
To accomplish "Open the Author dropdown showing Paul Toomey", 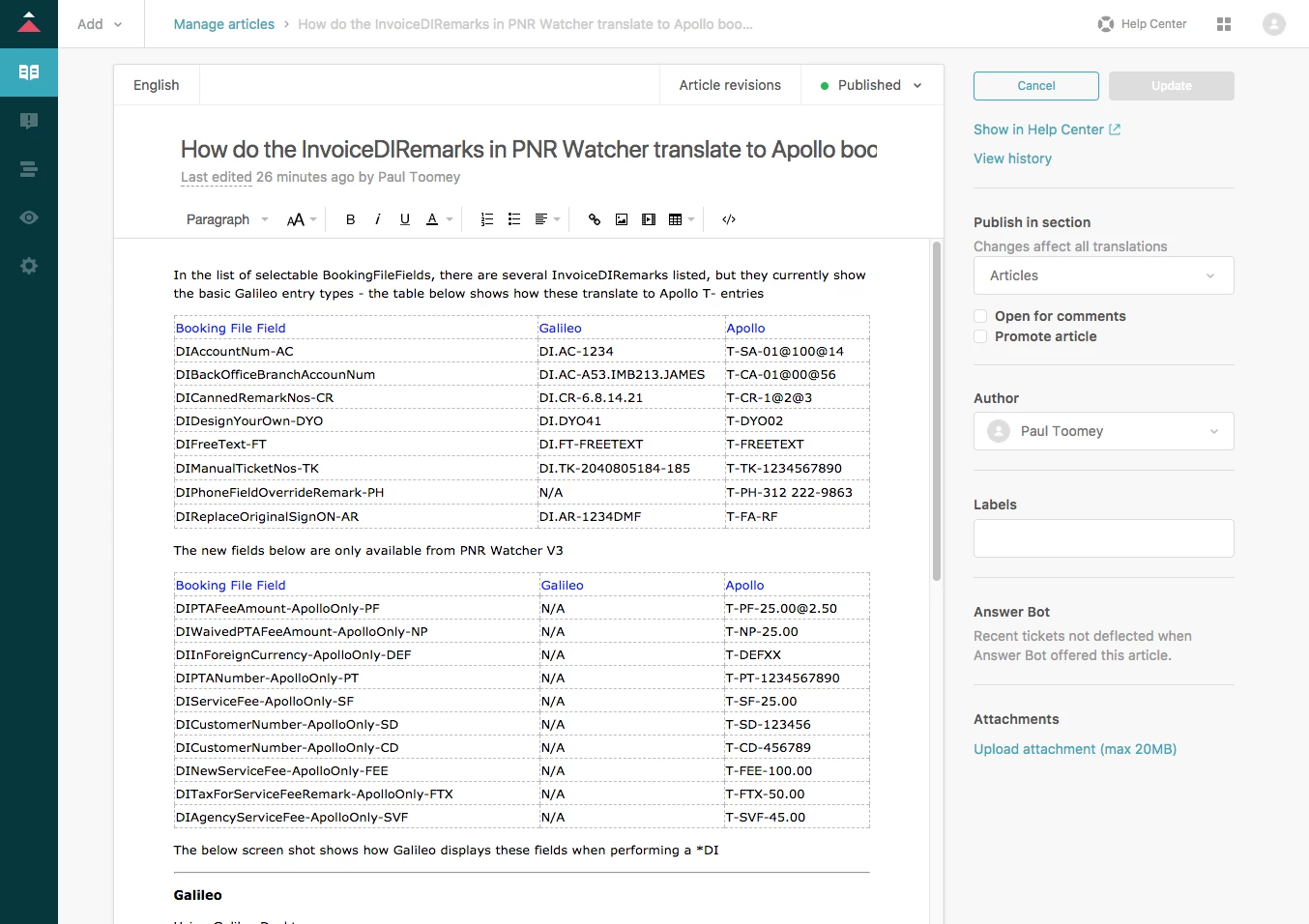I will [1104, 431].
